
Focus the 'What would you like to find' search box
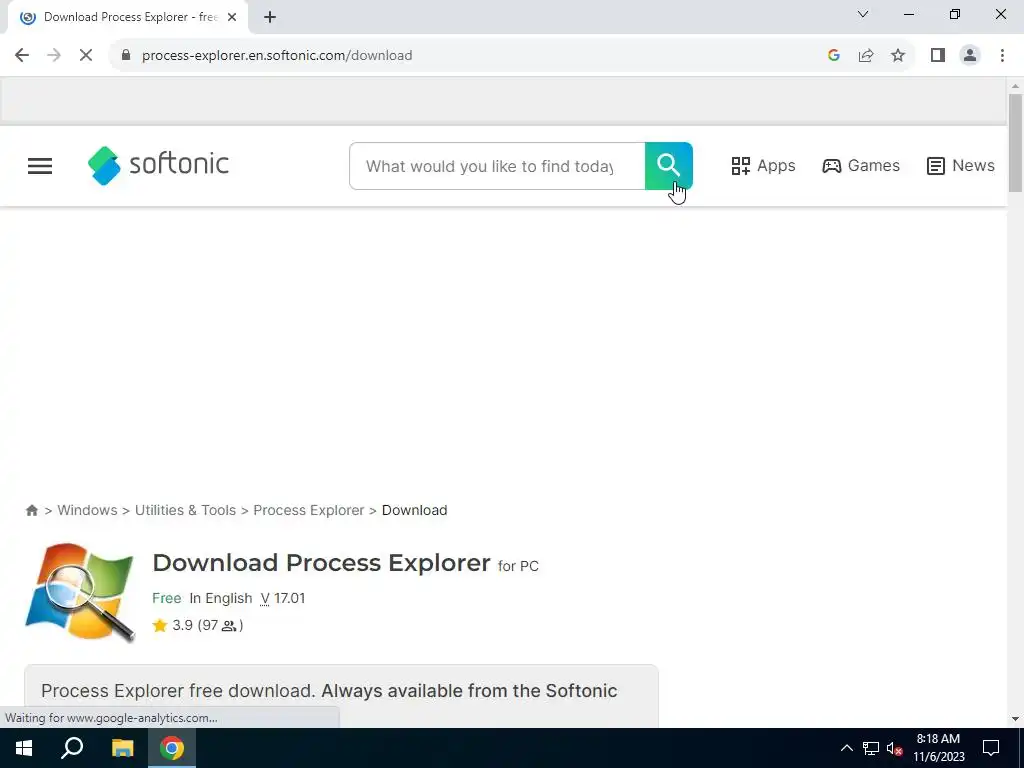pos(497,166)
